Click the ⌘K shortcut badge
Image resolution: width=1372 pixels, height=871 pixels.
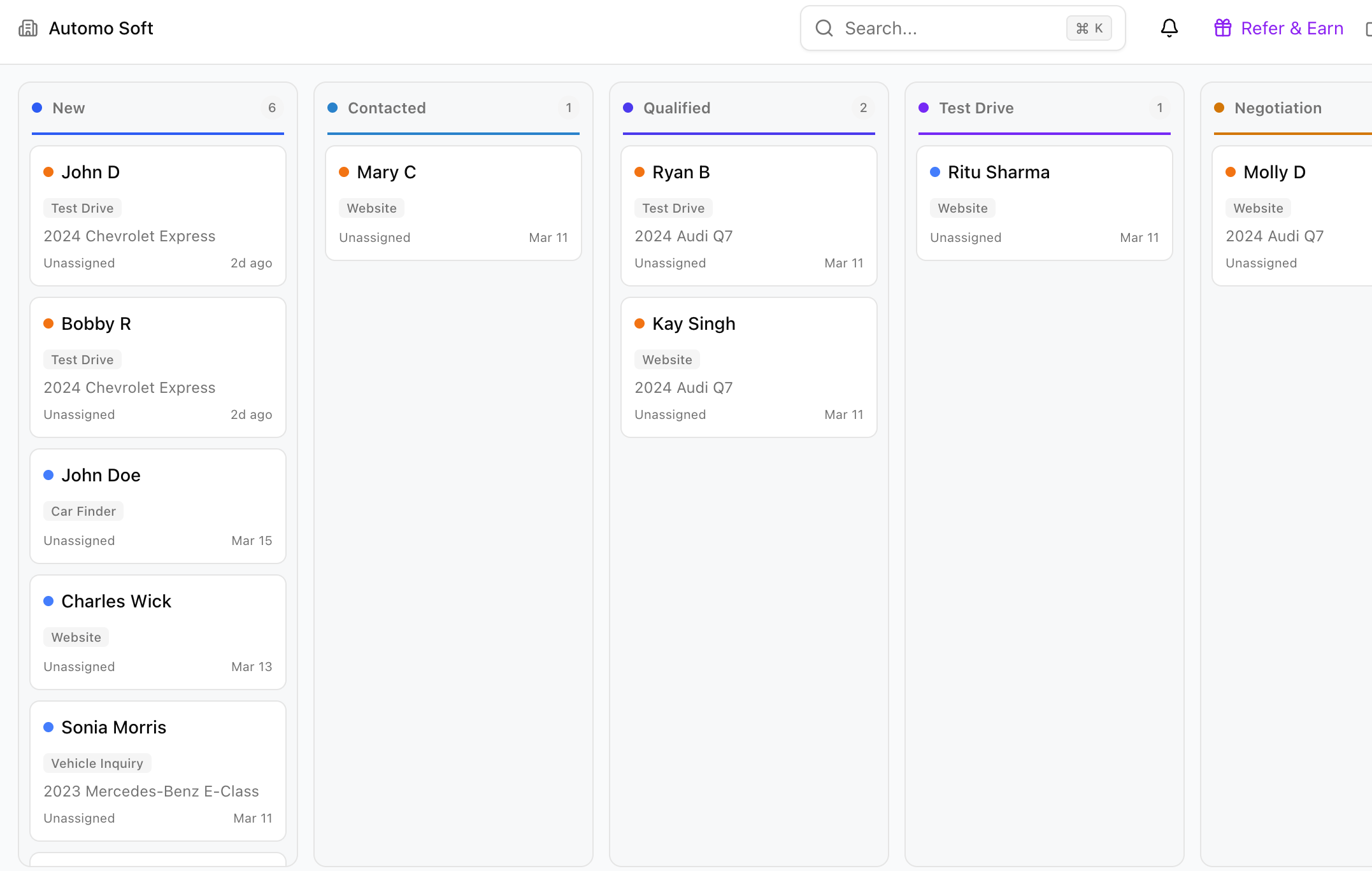(1089, 28)
